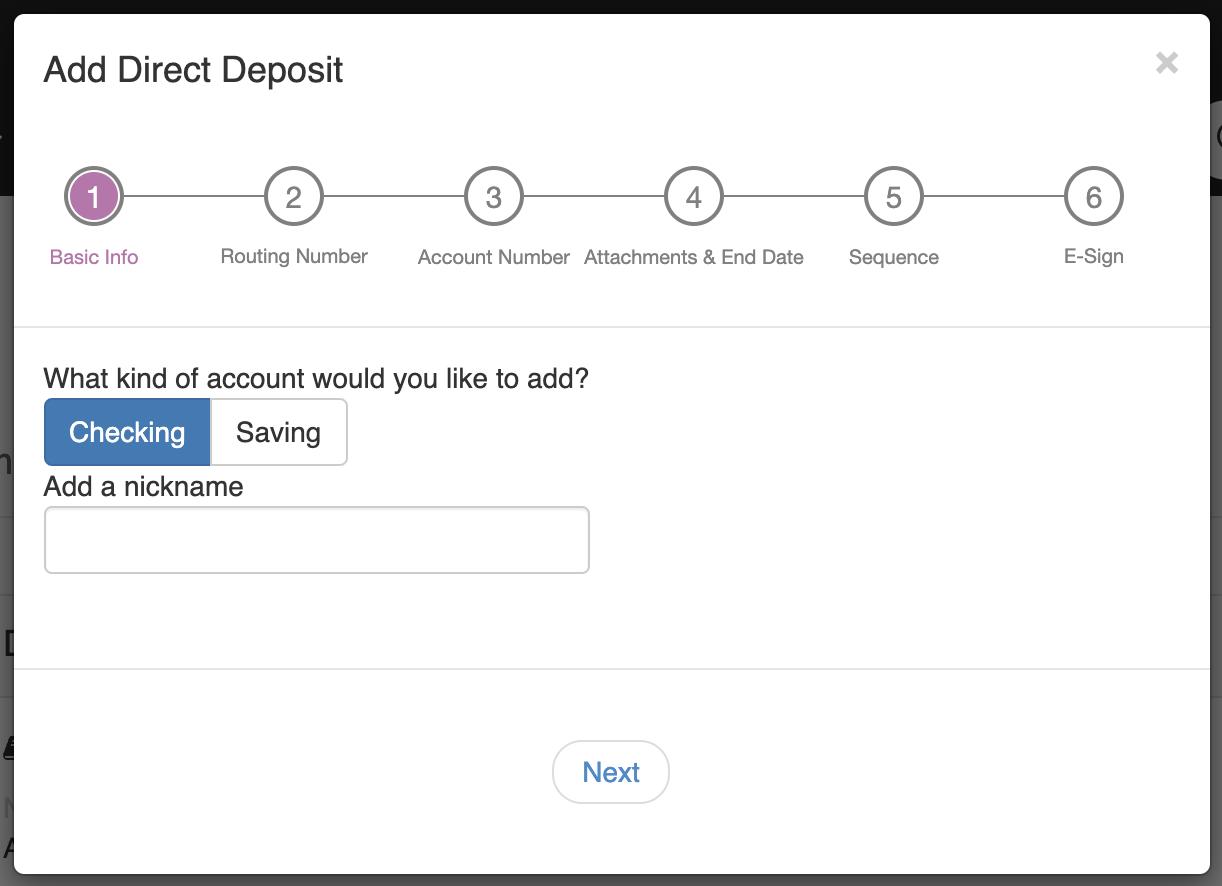This screenshot has height=886, width=1222.
Task: Click the step 5 circle
Action: click(x=894, y=197)
